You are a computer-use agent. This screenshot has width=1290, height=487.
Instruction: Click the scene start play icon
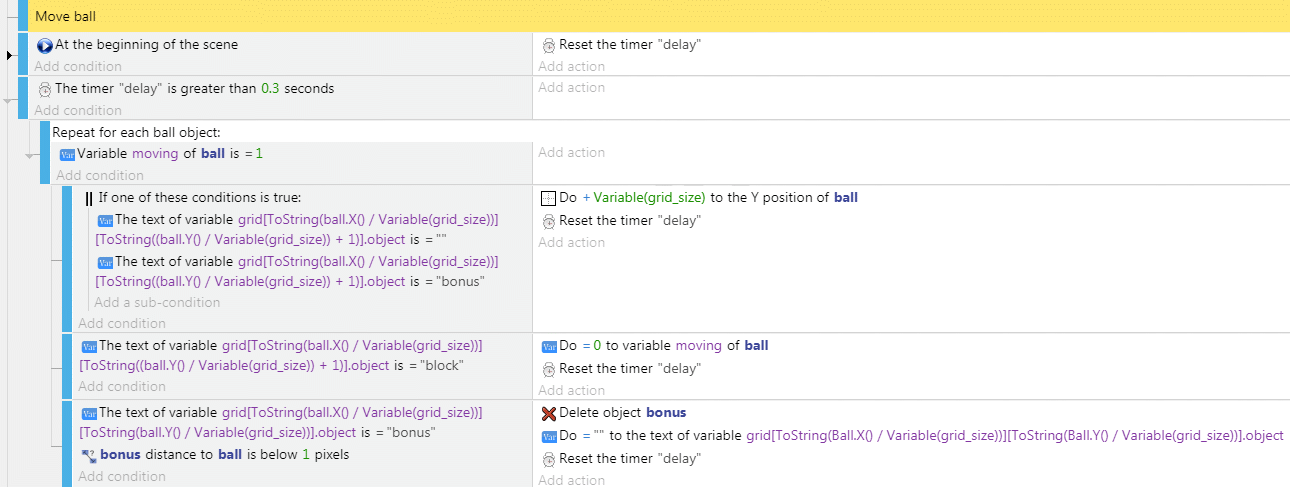(x=44, y=45)
